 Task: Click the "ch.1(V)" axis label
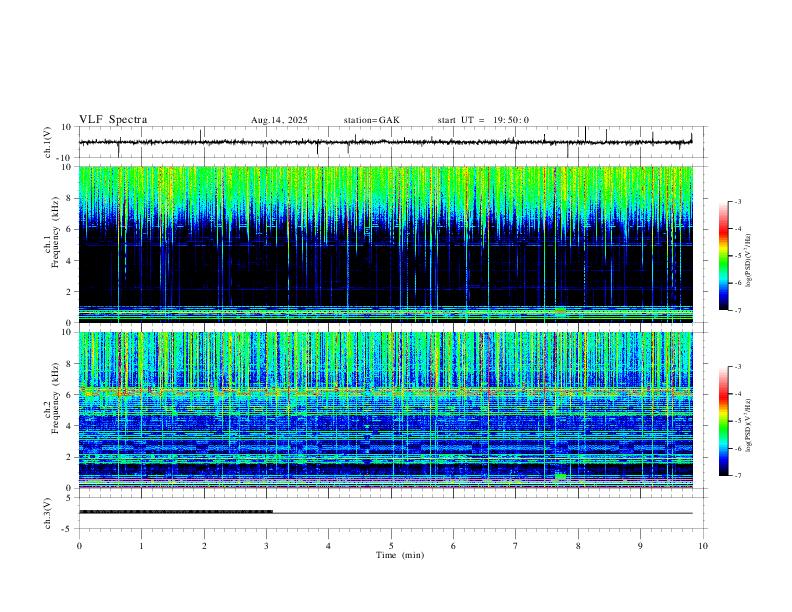click(x=48, y=142)
